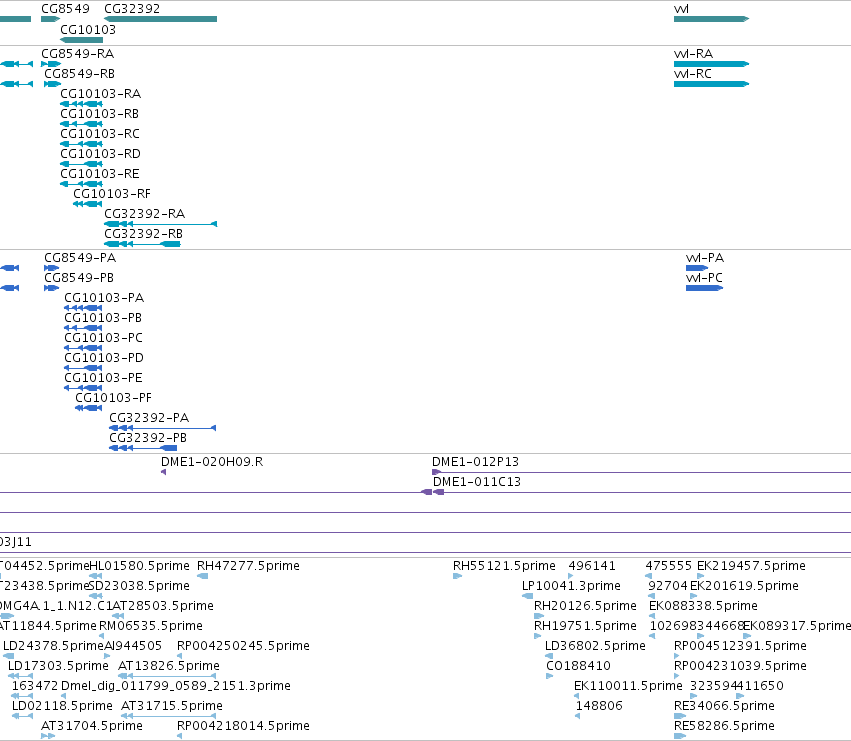Click the CG8549-RA transcript label
This screenshot has height=741, width=851.
point(78,54)
